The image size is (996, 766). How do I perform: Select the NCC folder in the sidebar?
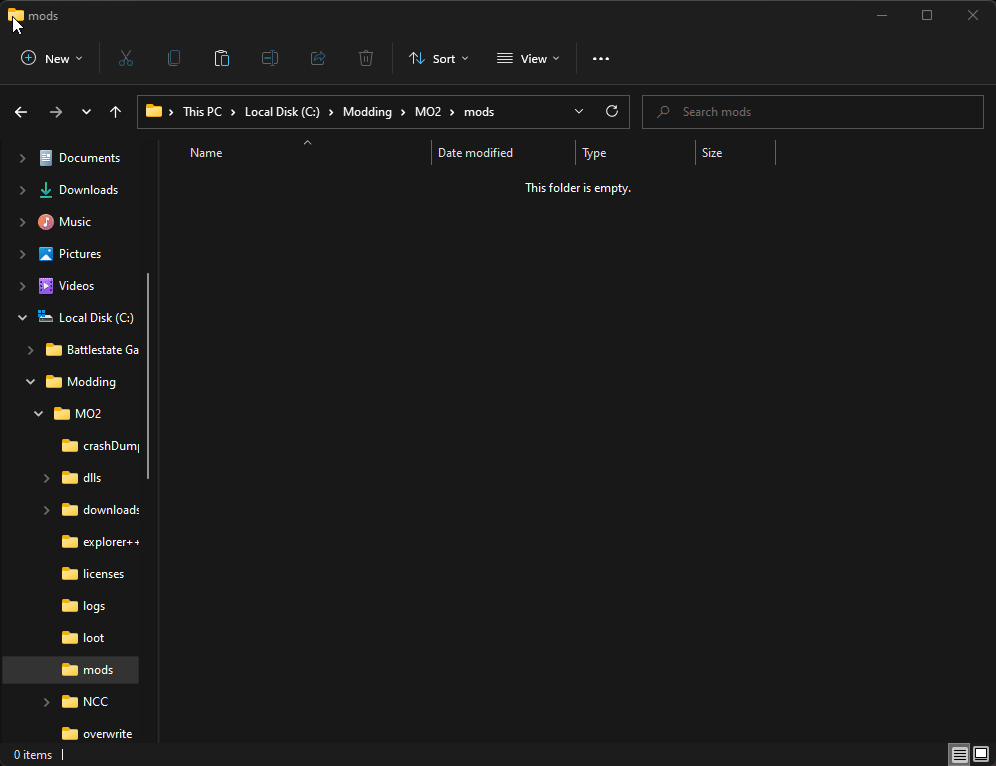point(93,701)
